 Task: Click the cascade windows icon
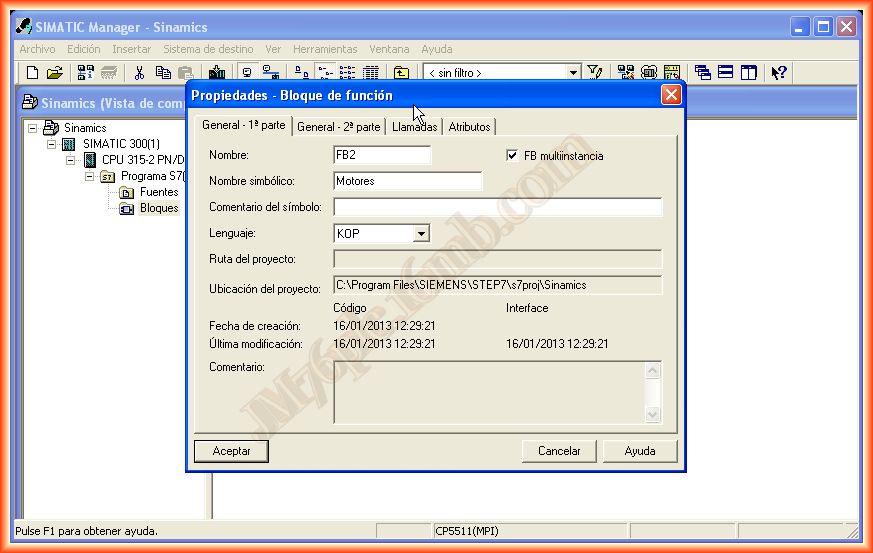click(703, 72)
